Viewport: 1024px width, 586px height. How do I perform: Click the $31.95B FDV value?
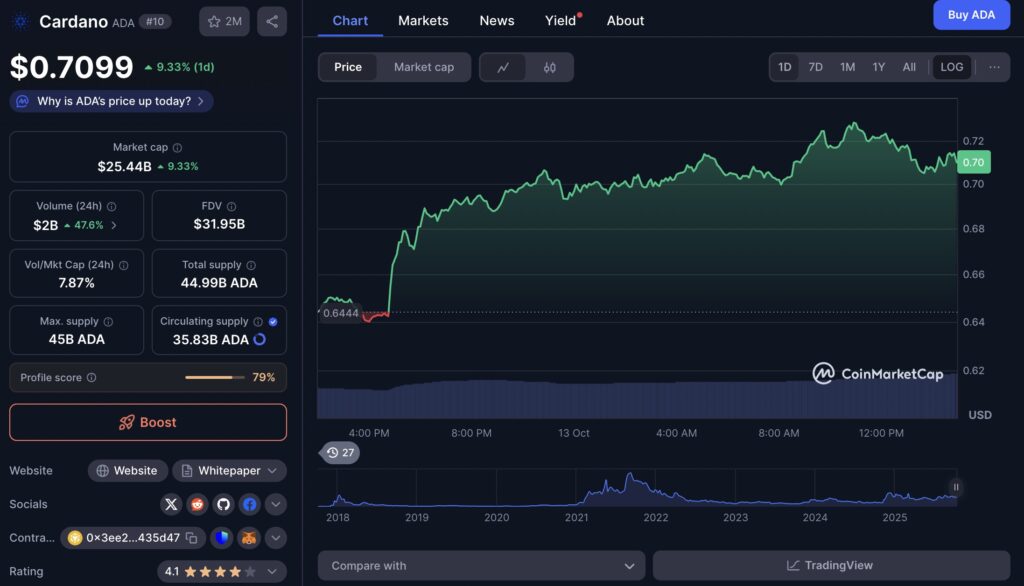(219, 224)
